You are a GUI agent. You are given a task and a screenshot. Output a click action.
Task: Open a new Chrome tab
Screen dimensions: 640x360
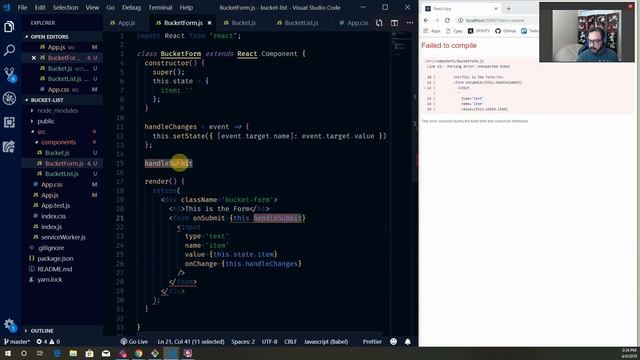click(509, 9)
